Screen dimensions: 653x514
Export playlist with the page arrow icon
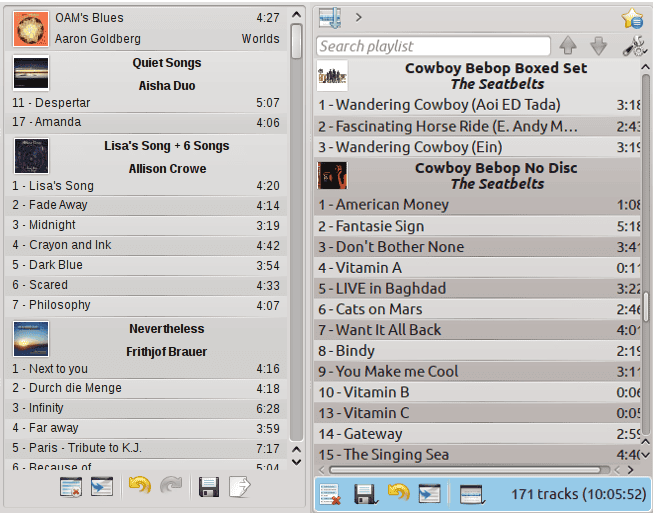coord(239,487)
